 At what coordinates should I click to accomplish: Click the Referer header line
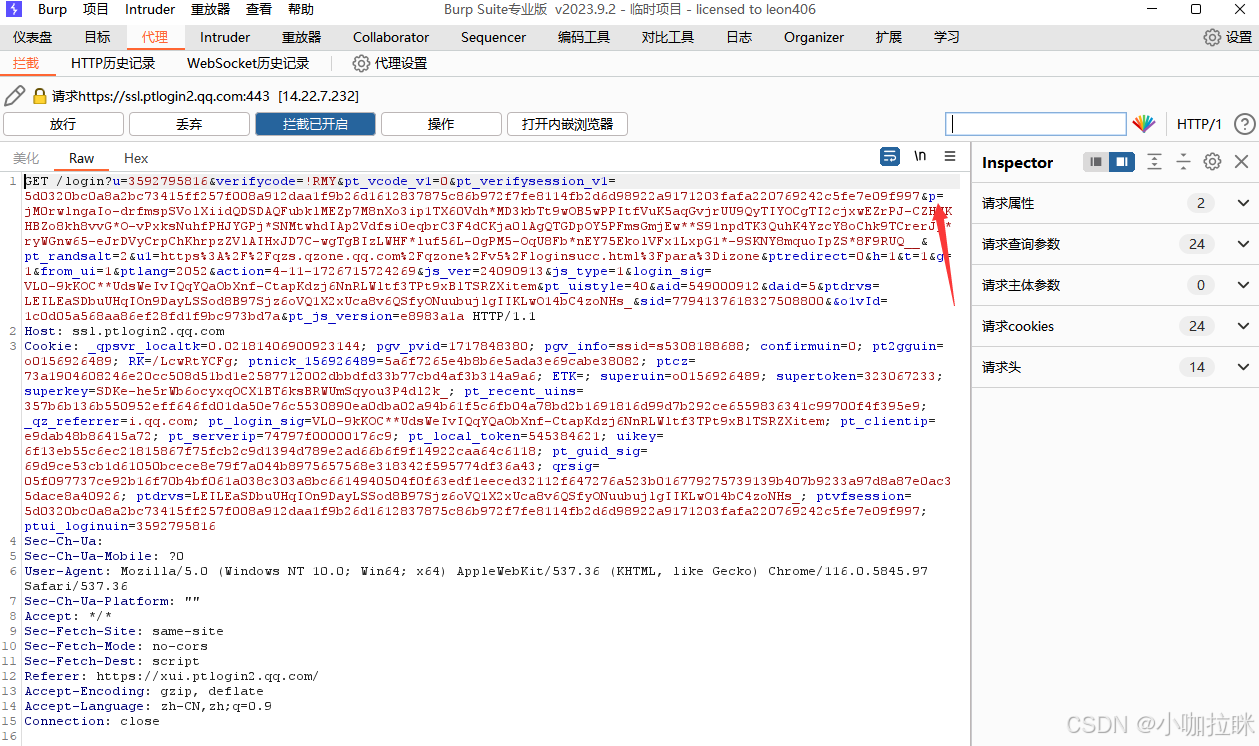click(x=172, y=676)
